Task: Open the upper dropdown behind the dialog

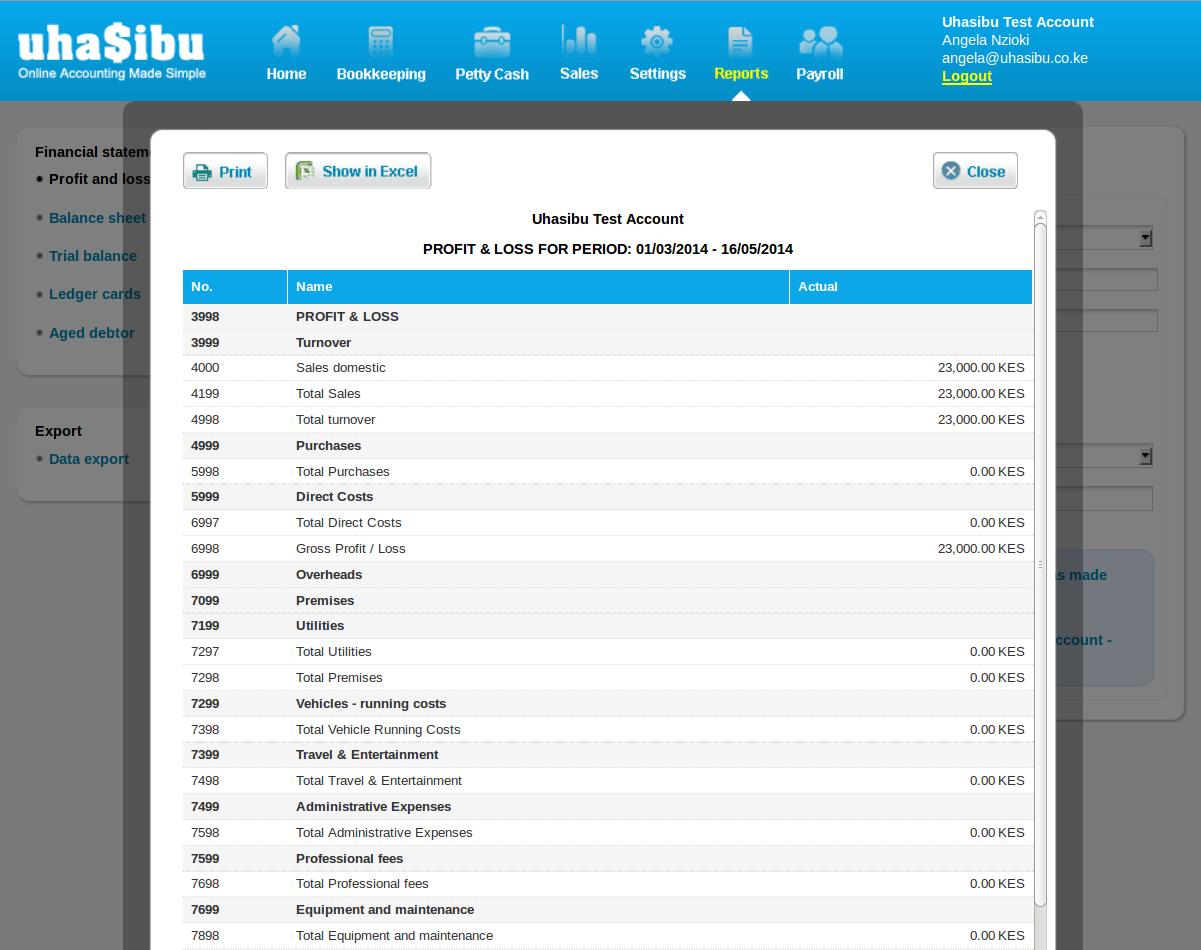Action: pos(1146,238)
